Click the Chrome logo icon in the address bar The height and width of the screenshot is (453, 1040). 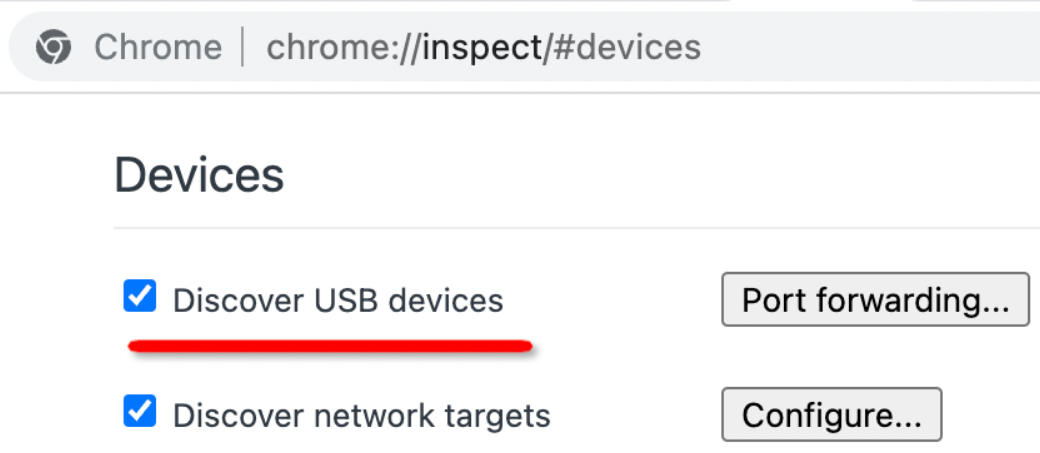coord(53,47)
